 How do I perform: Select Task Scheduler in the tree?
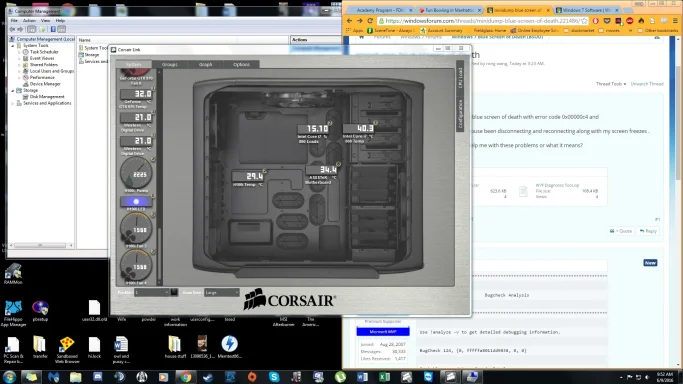(x=44, y=52)
